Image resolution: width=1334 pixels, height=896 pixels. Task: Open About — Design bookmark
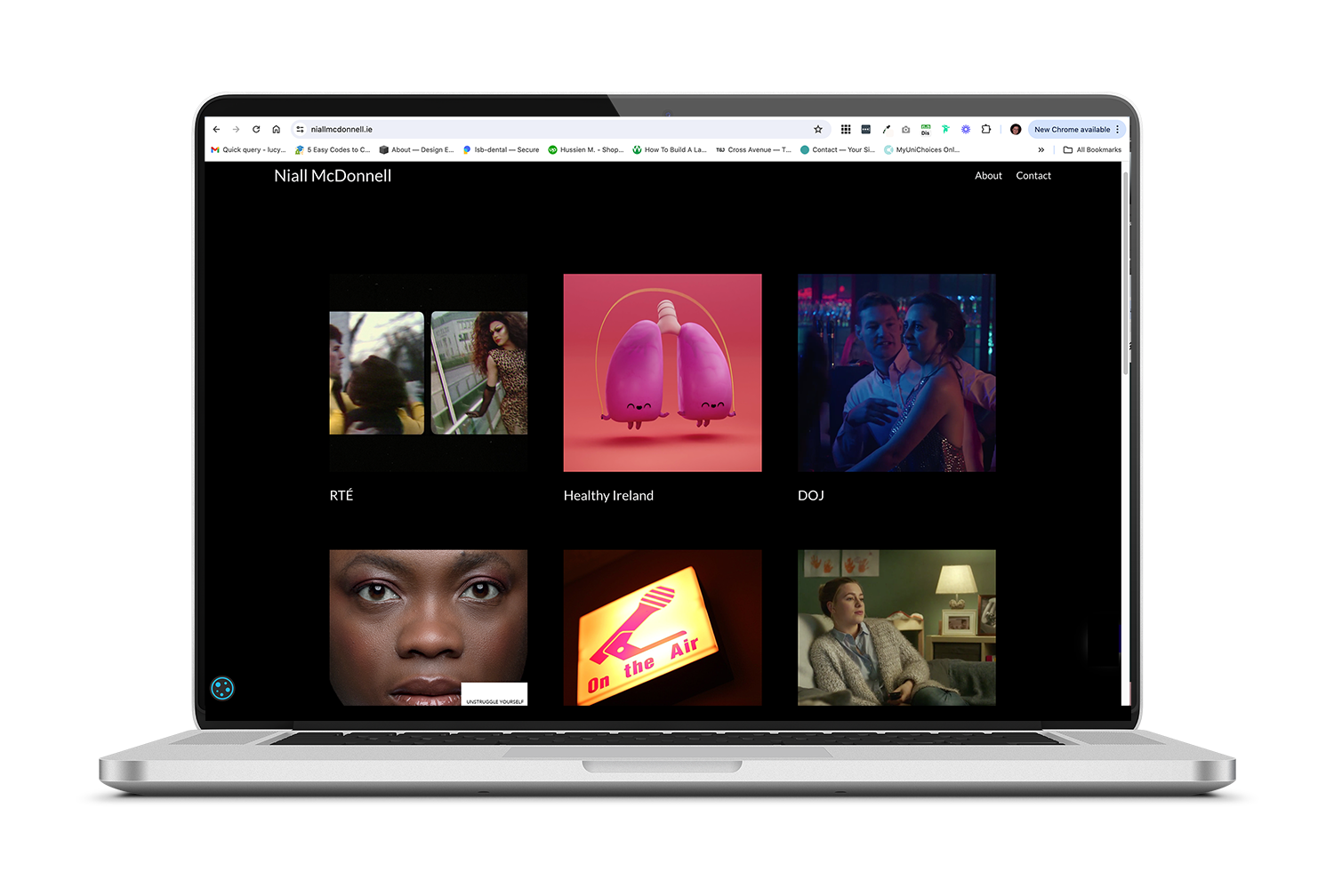pos(416,149)
